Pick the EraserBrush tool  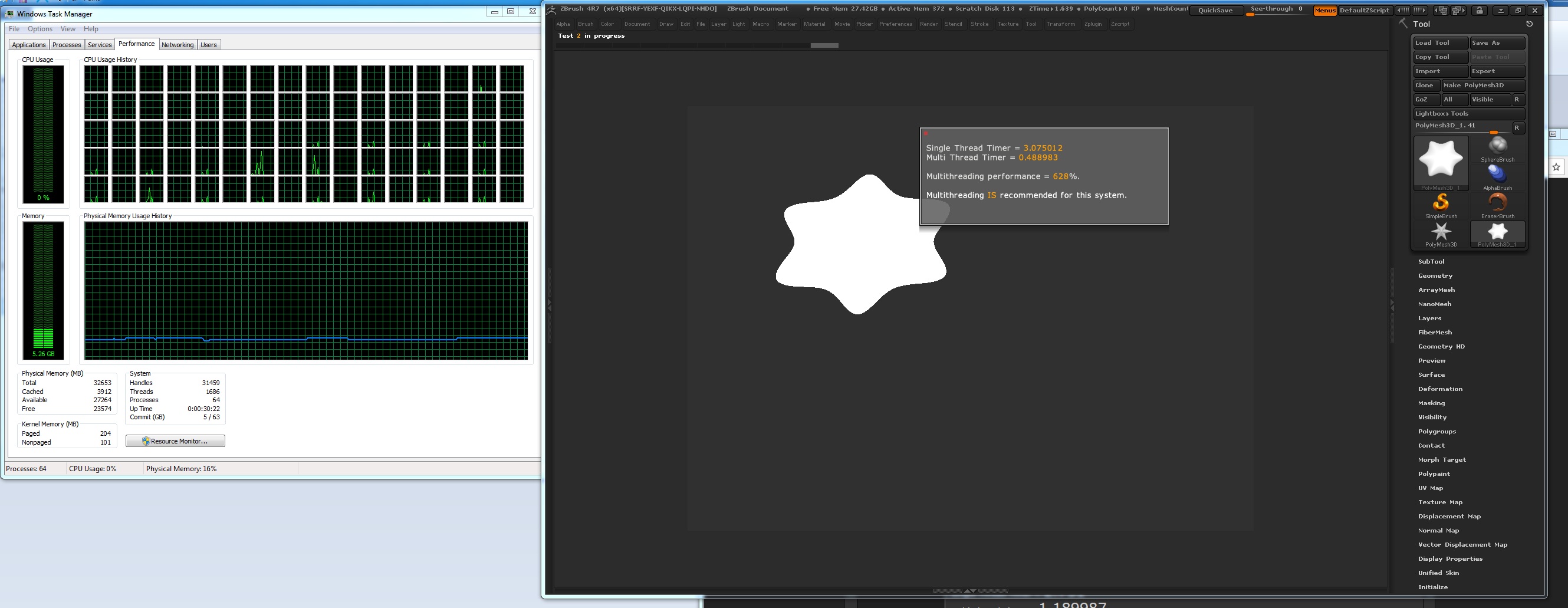[x=1497, y=203]
